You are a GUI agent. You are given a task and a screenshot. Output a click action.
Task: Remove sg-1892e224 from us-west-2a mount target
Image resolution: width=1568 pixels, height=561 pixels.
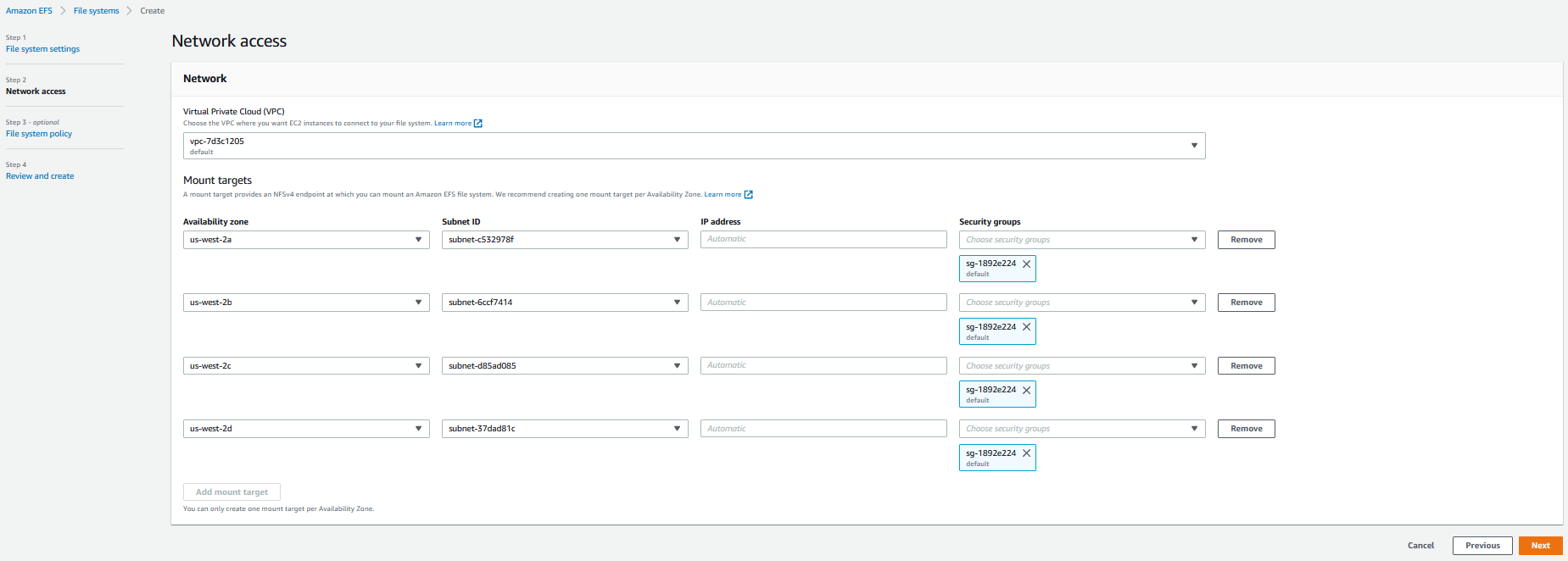coord(1026,264)
